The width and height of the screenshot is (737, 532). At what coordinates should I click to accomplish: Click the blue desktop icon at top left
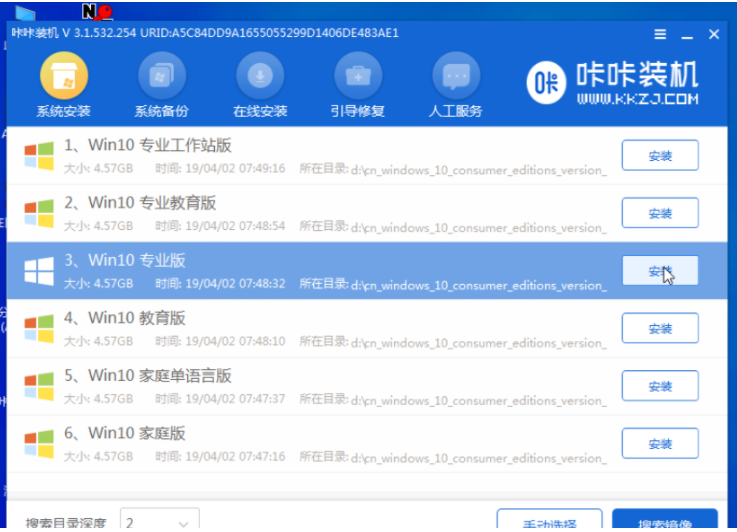[25, 13]
